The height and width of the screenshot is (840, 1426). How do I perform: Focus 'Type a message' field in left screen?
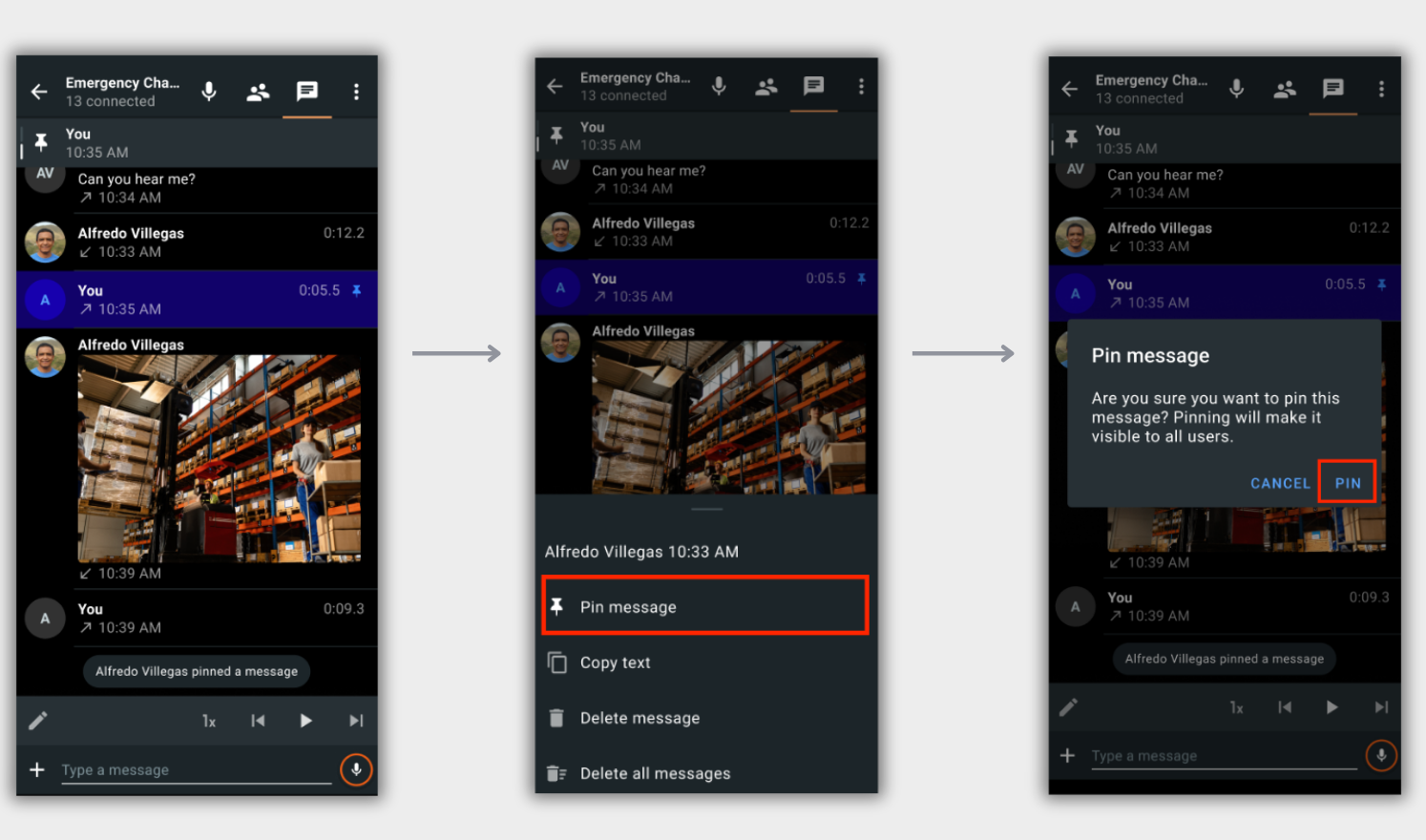coord(197,770)
